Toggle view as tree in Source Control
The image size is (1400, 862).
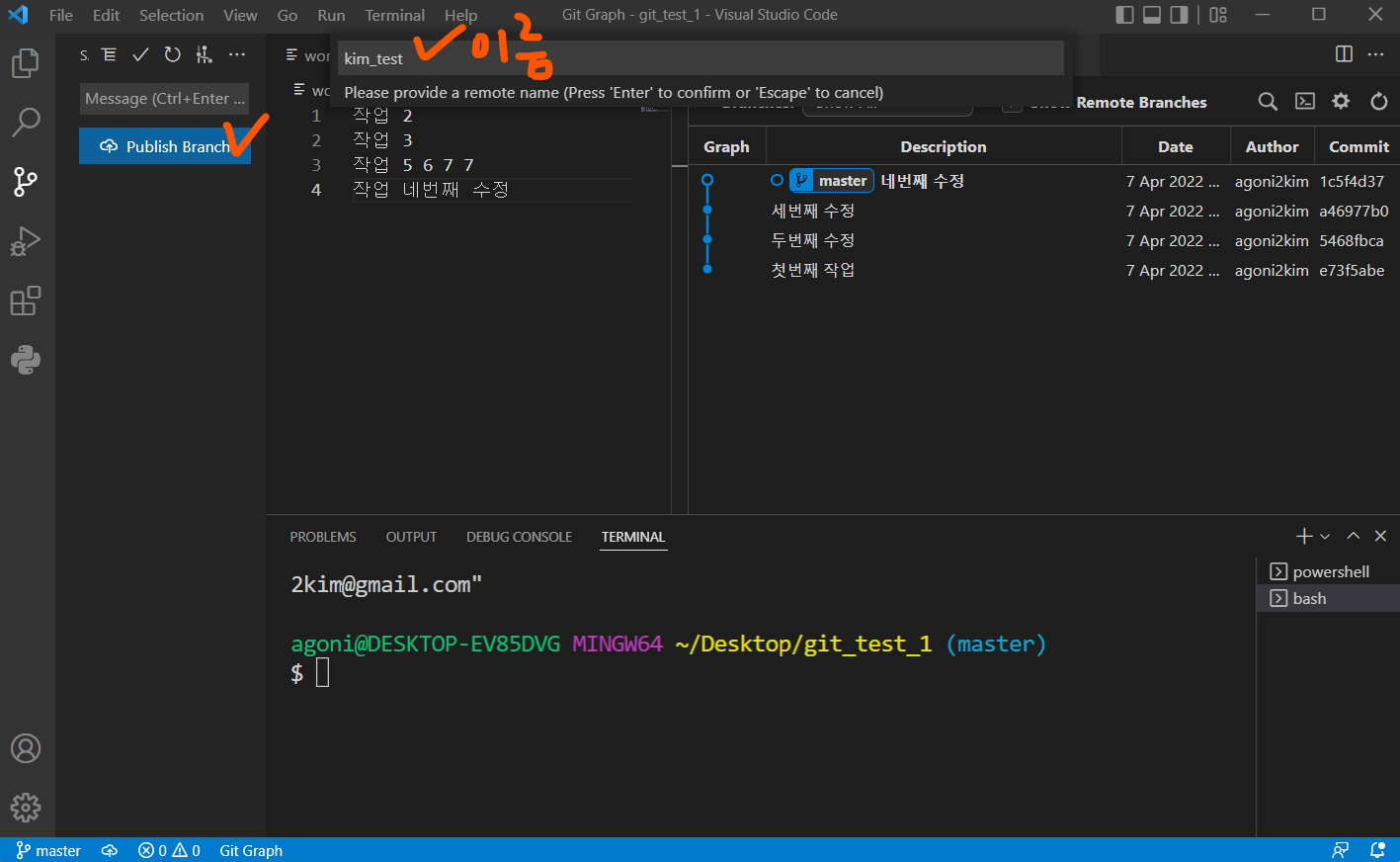pos(109,55)
